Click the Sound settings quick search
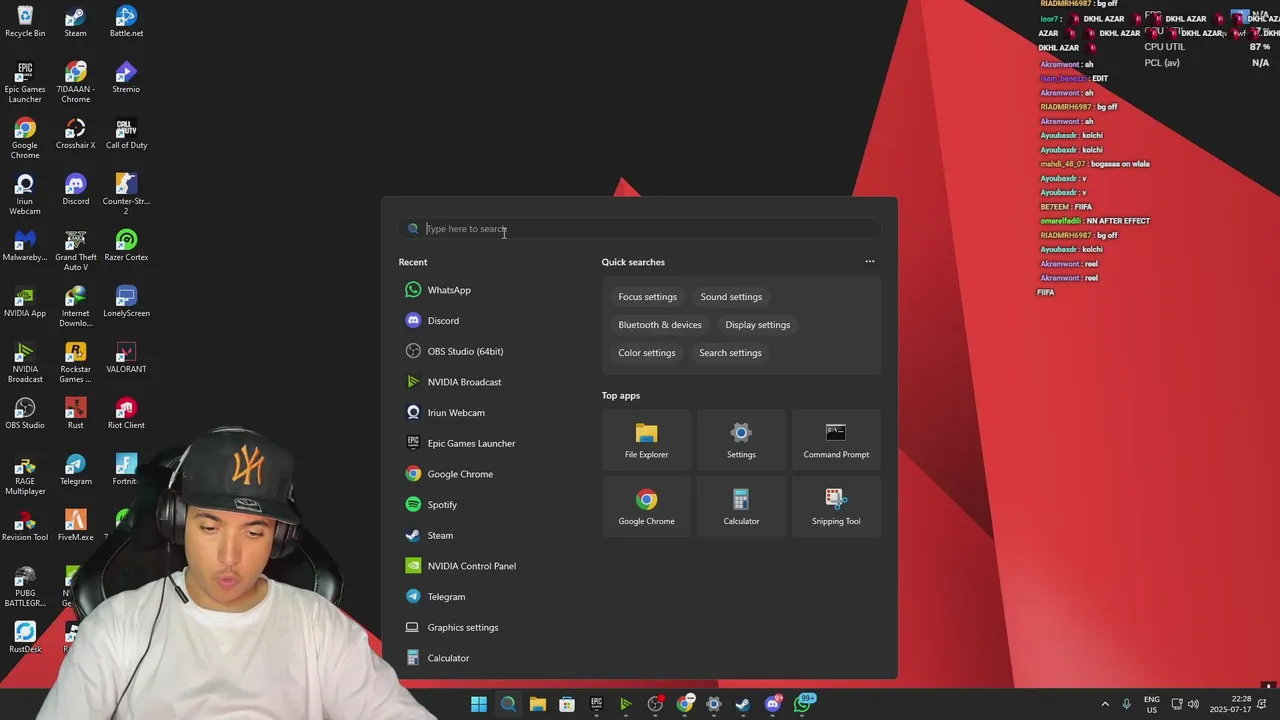The image size is (1280, 720). 731,297
